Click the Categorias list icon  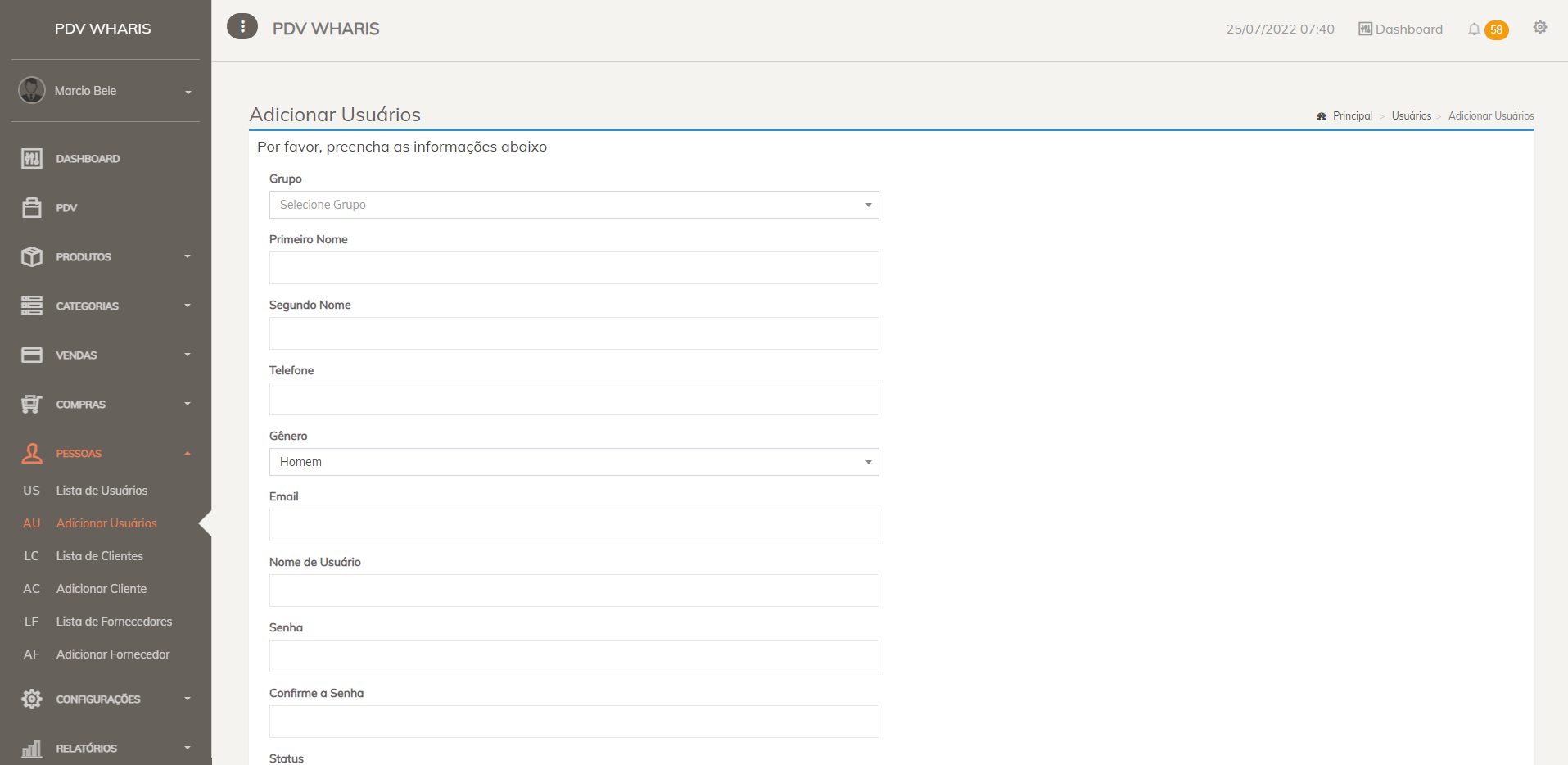(x=32, y=306)
